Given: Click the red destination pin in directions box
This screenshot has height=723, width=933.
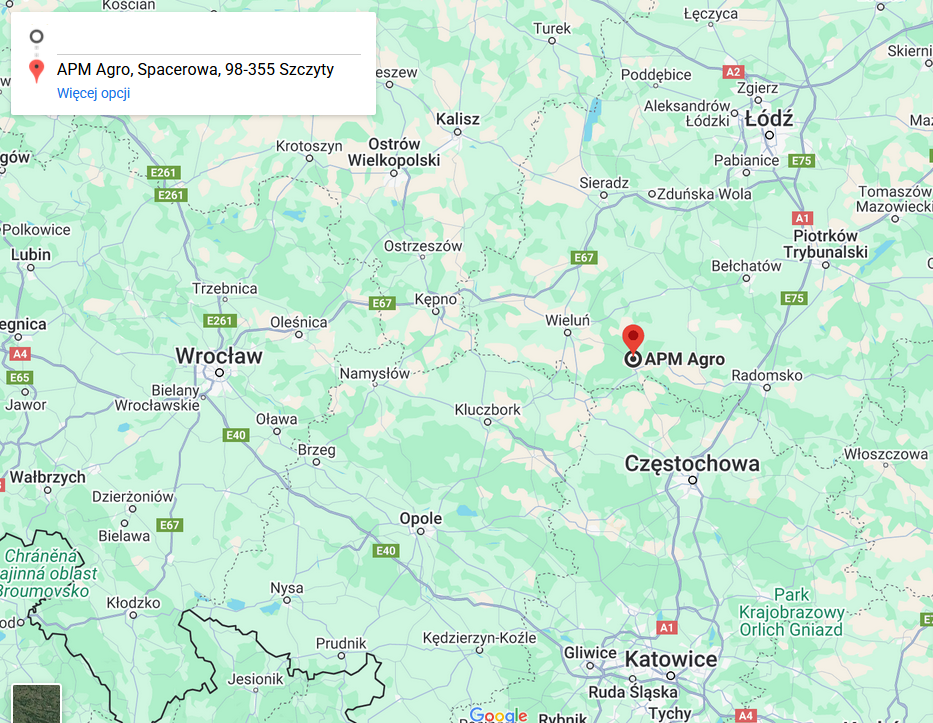Looking at the screenshot, I should pos(36,71).
